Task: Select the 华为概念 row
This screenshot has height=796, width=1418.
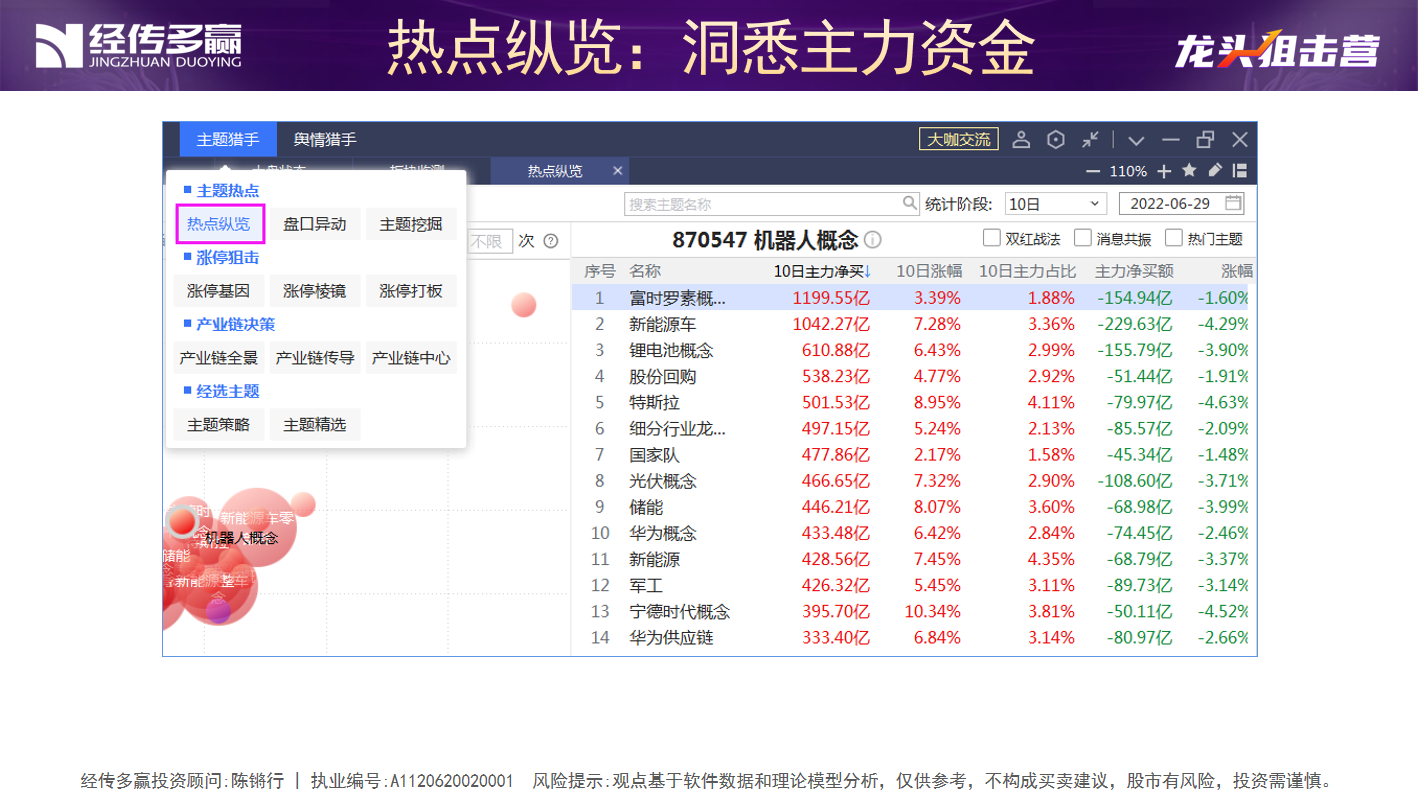Action: tap(914, 533)
